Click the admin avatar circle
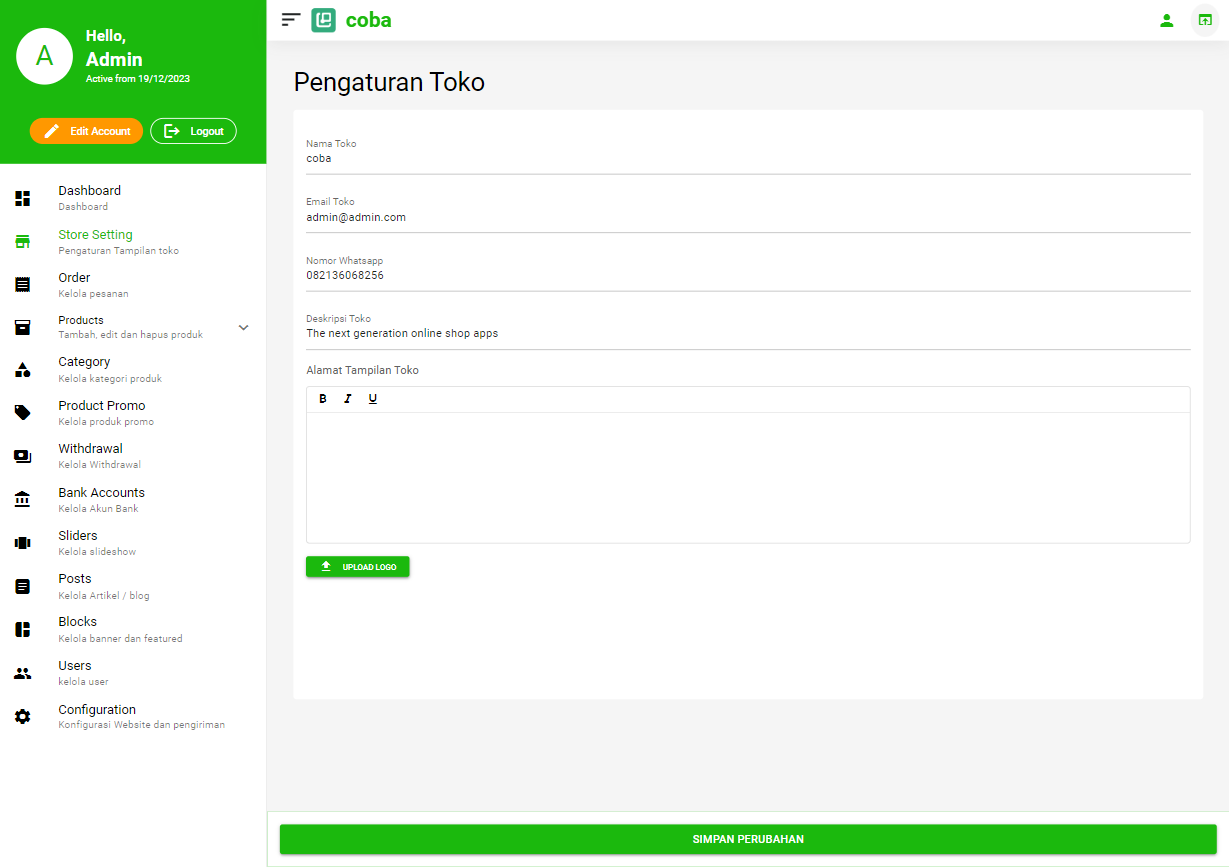This screenshot has height=867, width=1229. [x=44, y=56]
